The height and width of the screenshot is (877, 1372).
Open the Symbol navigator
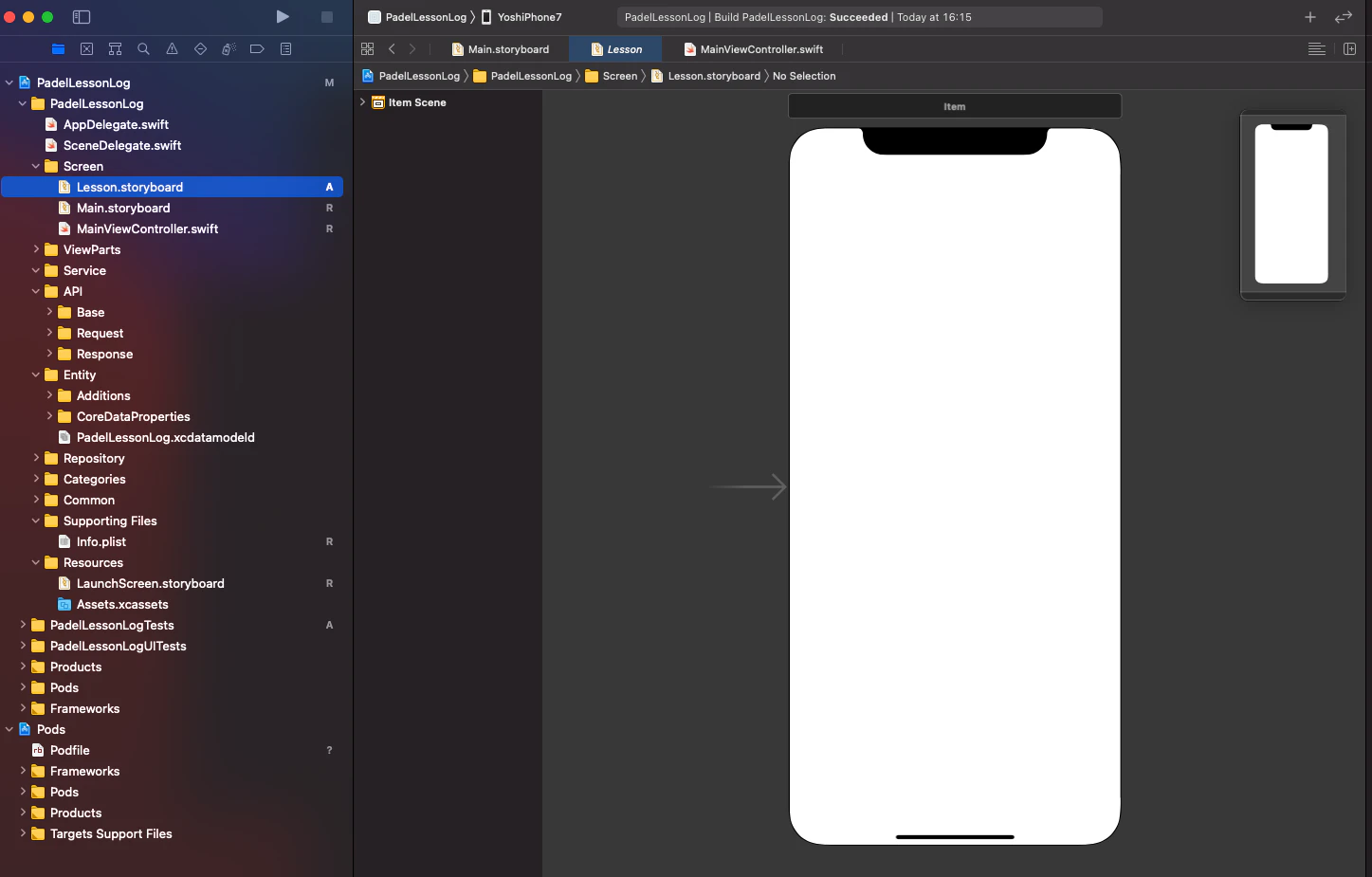(115, 49)
